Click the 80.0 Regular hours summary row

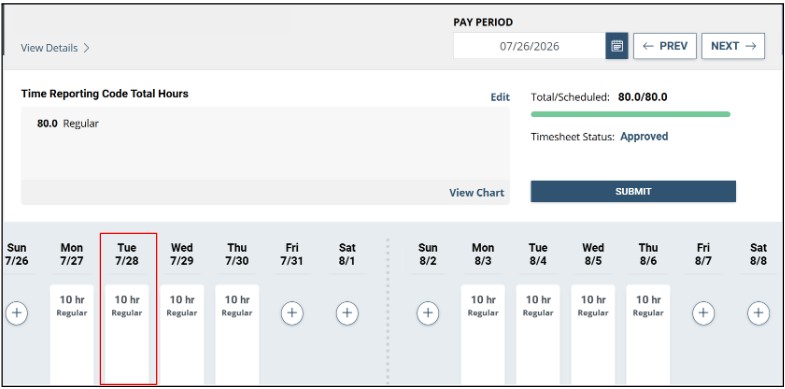coord(68,124)
